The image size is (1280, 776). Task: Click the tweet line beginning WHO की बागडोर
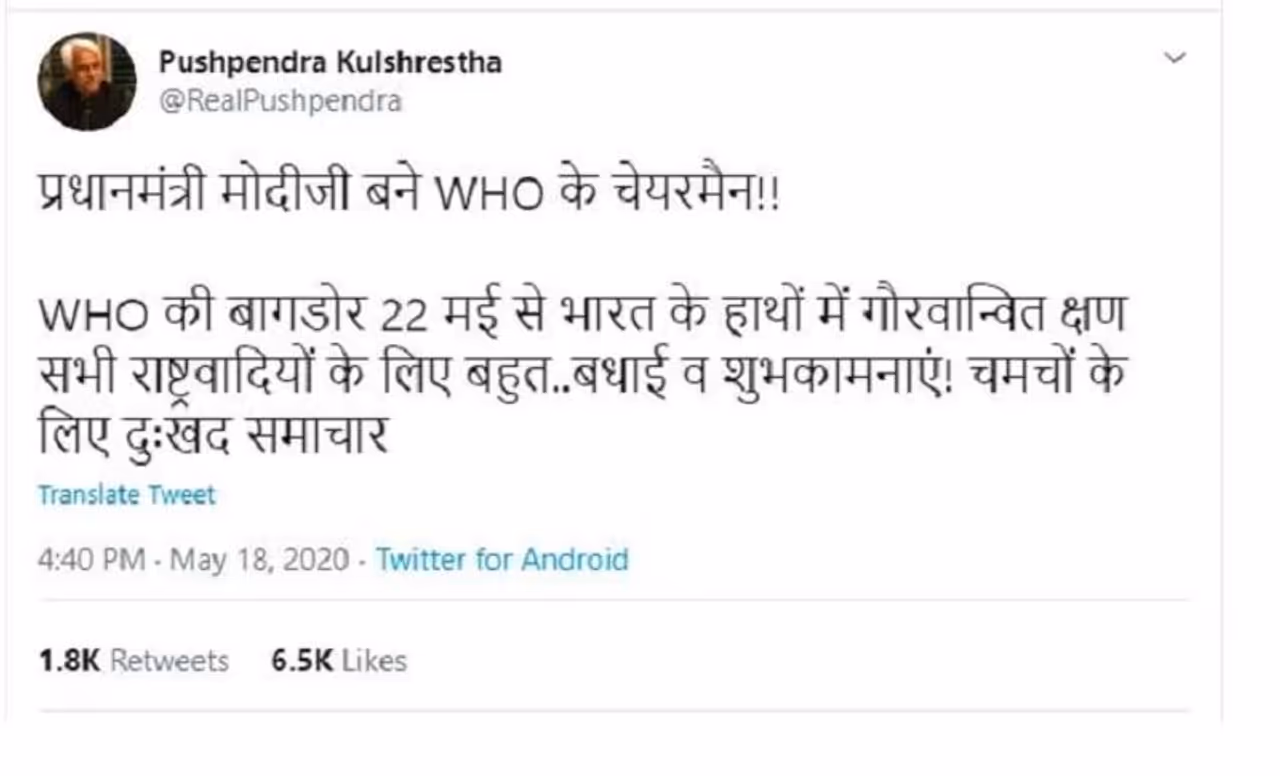coord(580,318)
